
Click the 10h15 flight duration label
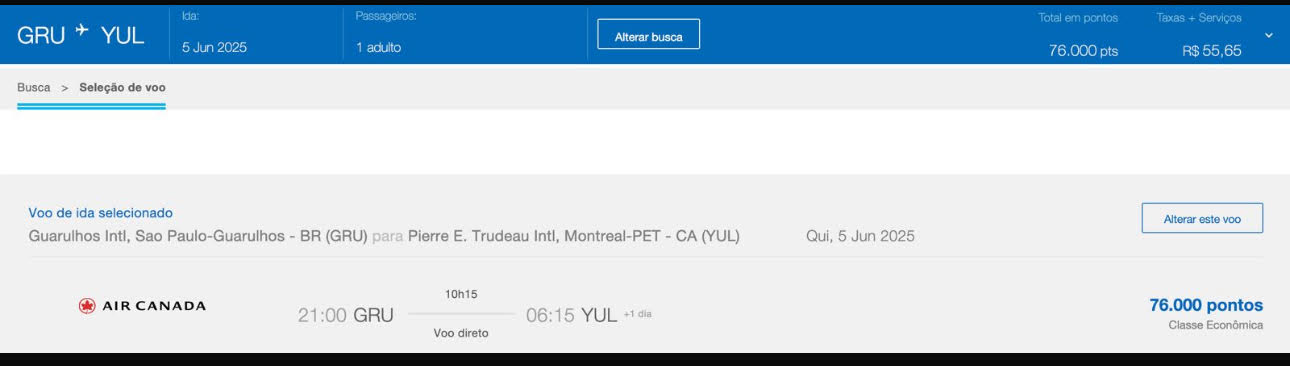[461, 294]
